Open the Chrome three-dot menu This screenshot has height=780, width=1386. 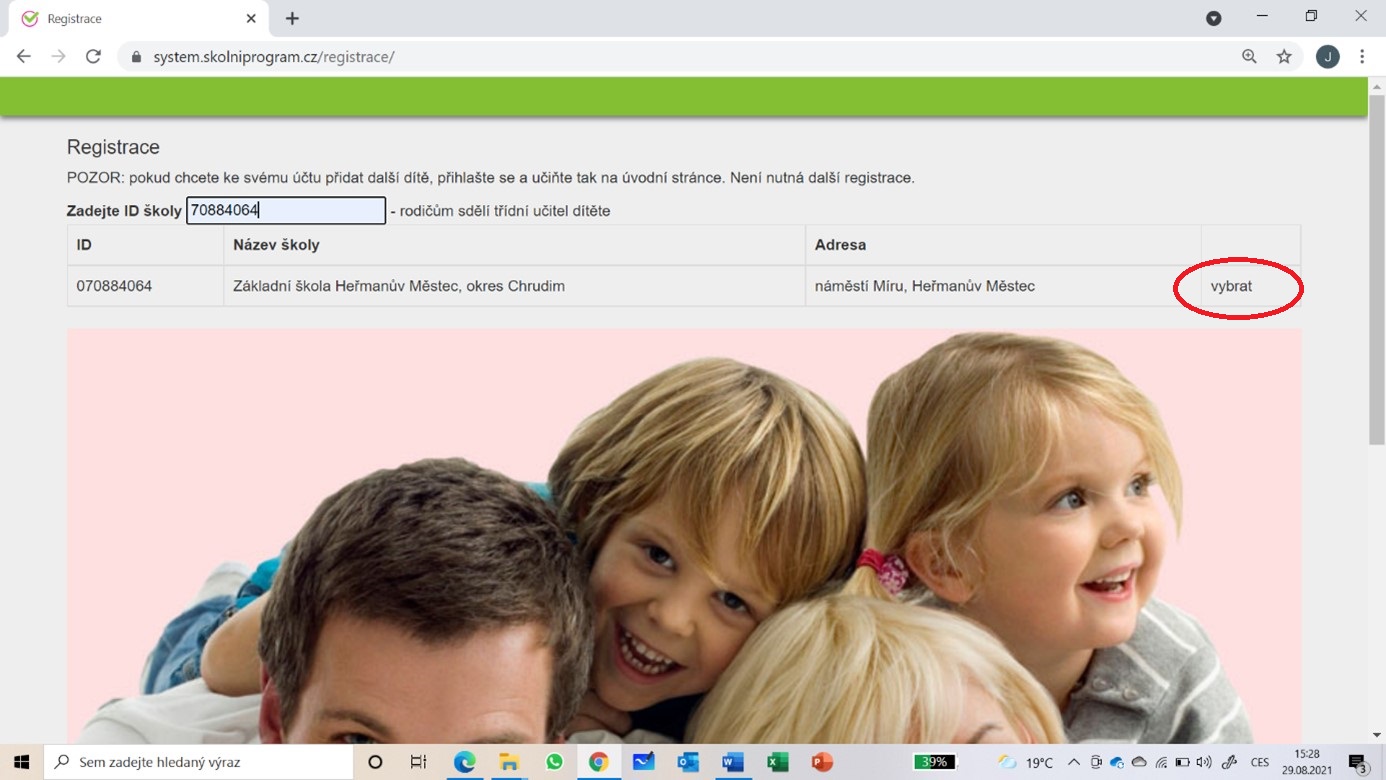(1362, 57)
